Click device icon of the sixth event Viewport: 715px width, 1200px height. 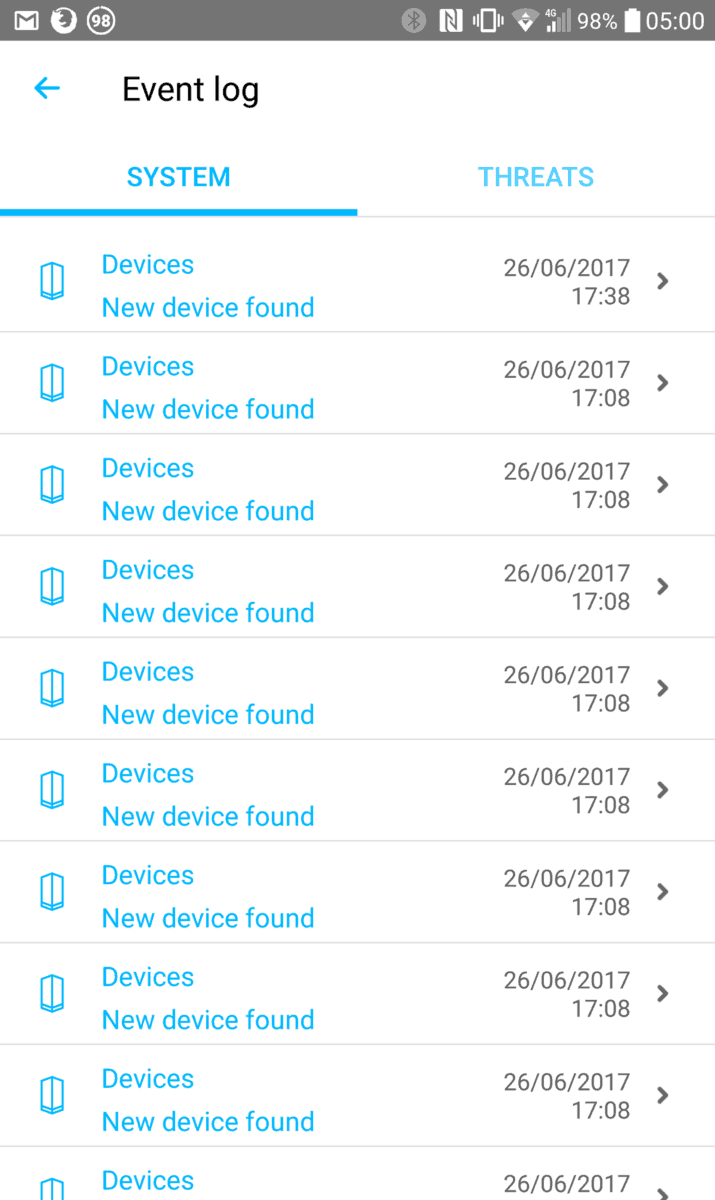click(x=52, y=790)
